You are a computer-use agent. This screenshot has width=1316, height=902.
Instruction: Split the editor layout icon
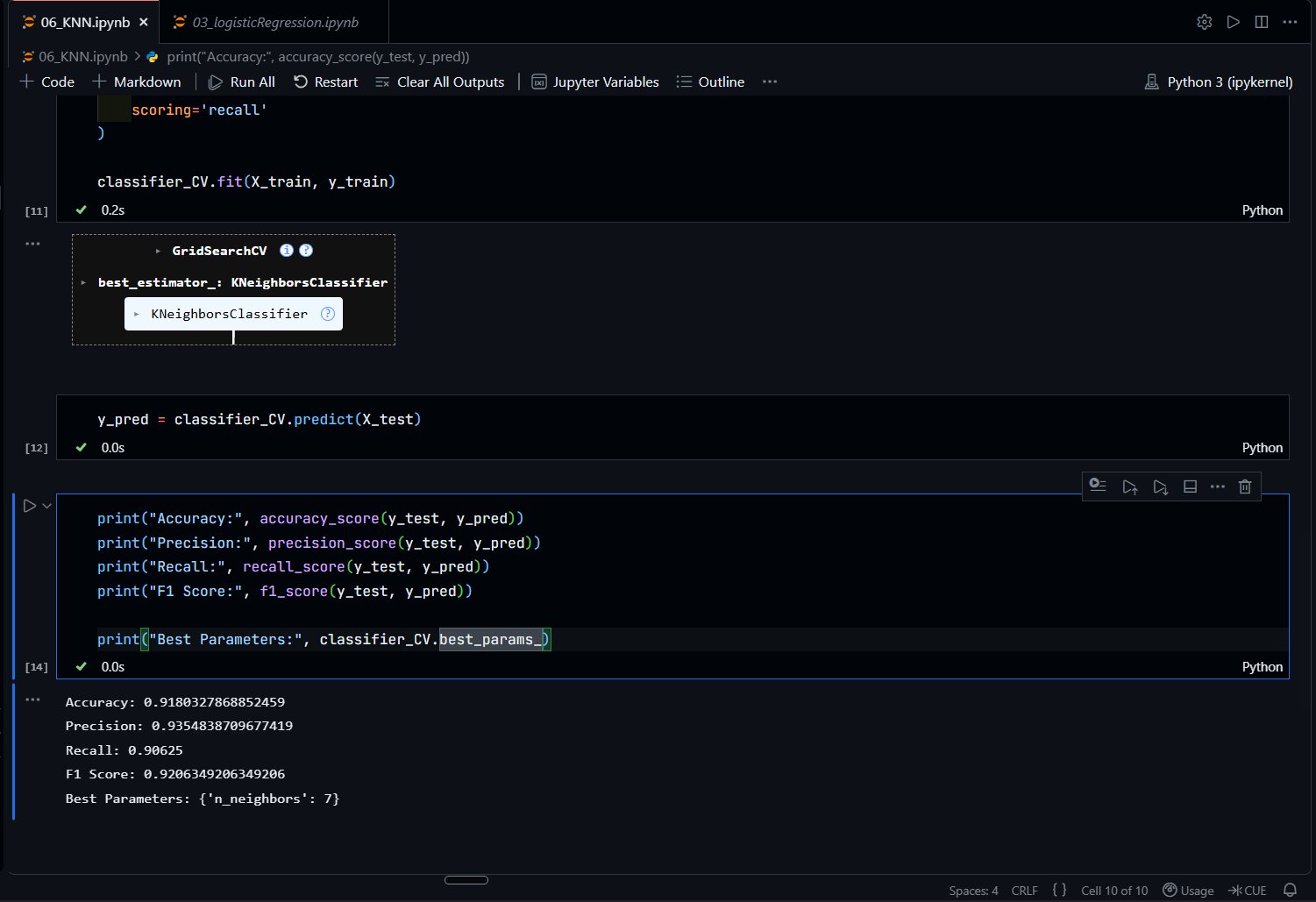1261,22
